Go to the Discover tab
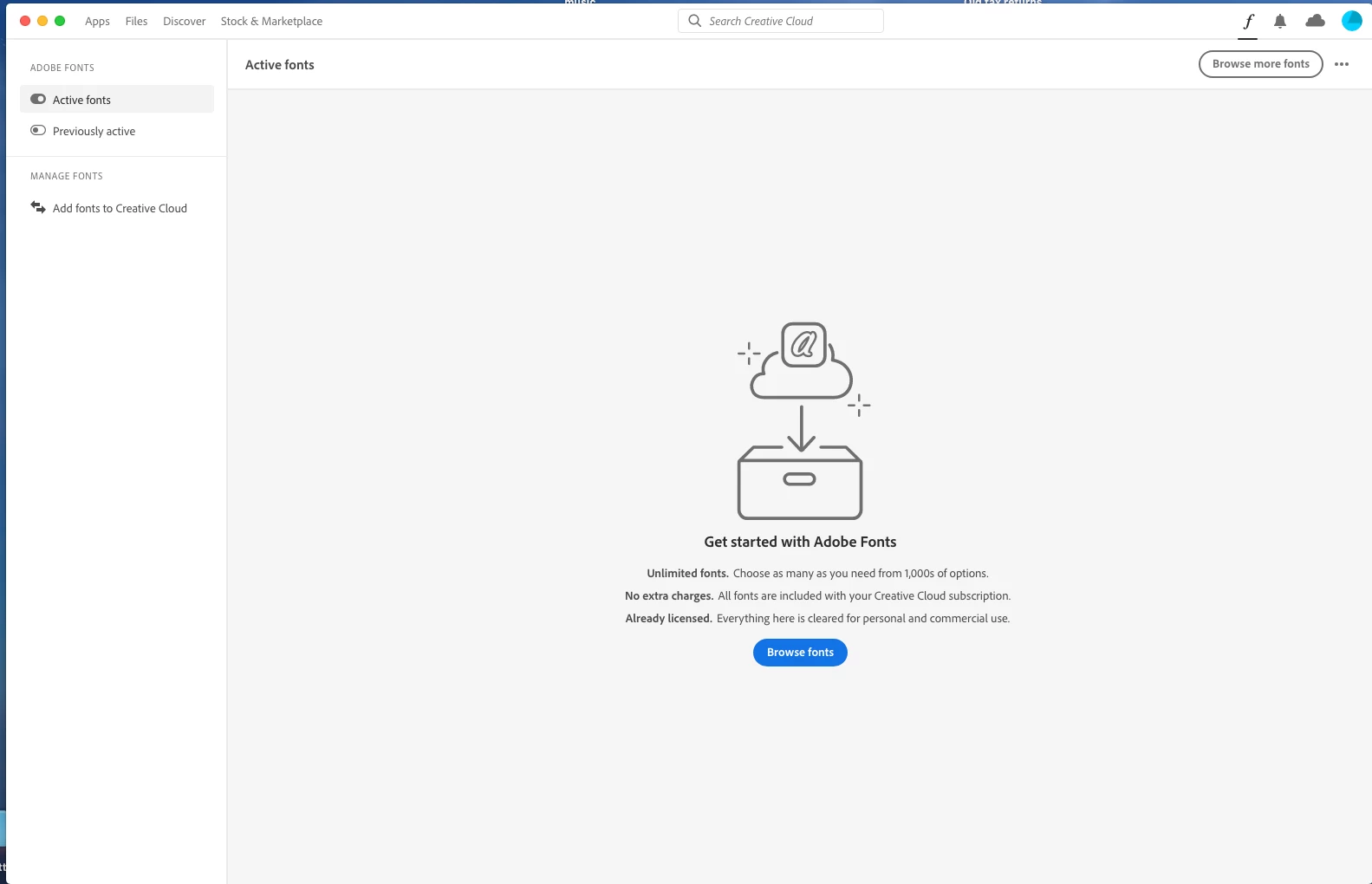 tap(185, 21)
